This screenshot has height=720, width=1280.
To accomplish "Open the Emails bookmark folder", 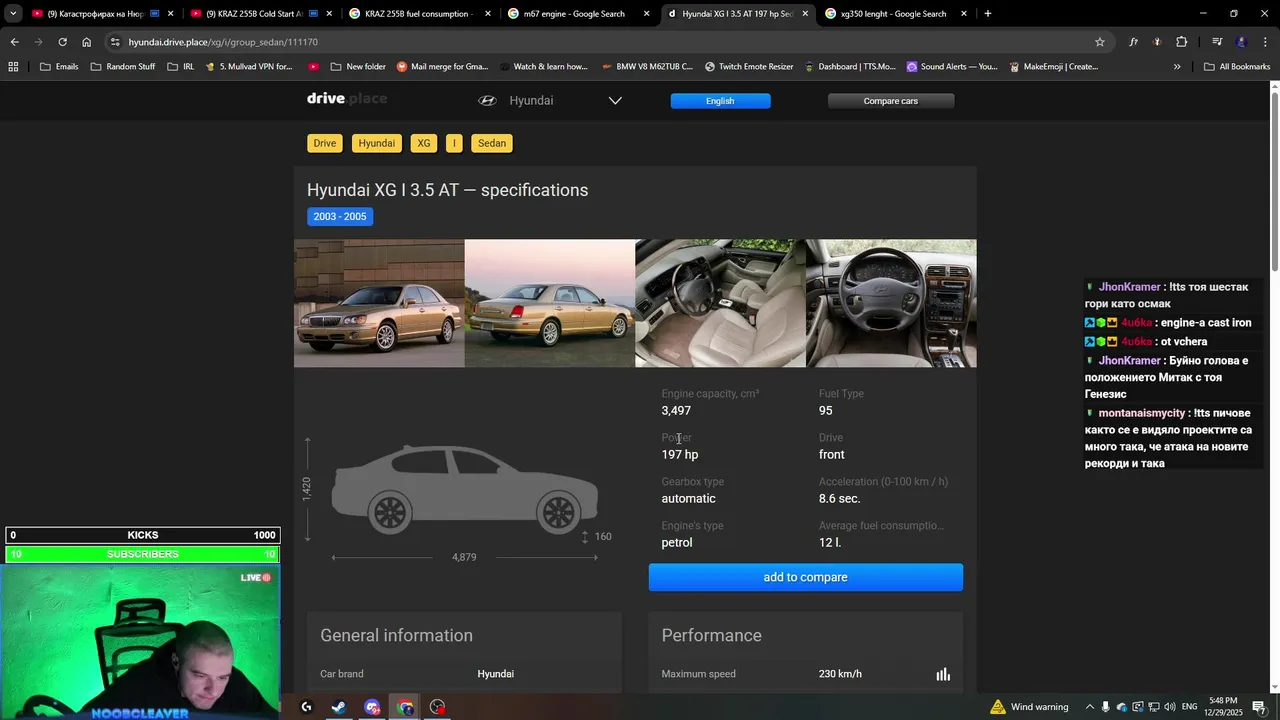I will [x=59, y=67].
